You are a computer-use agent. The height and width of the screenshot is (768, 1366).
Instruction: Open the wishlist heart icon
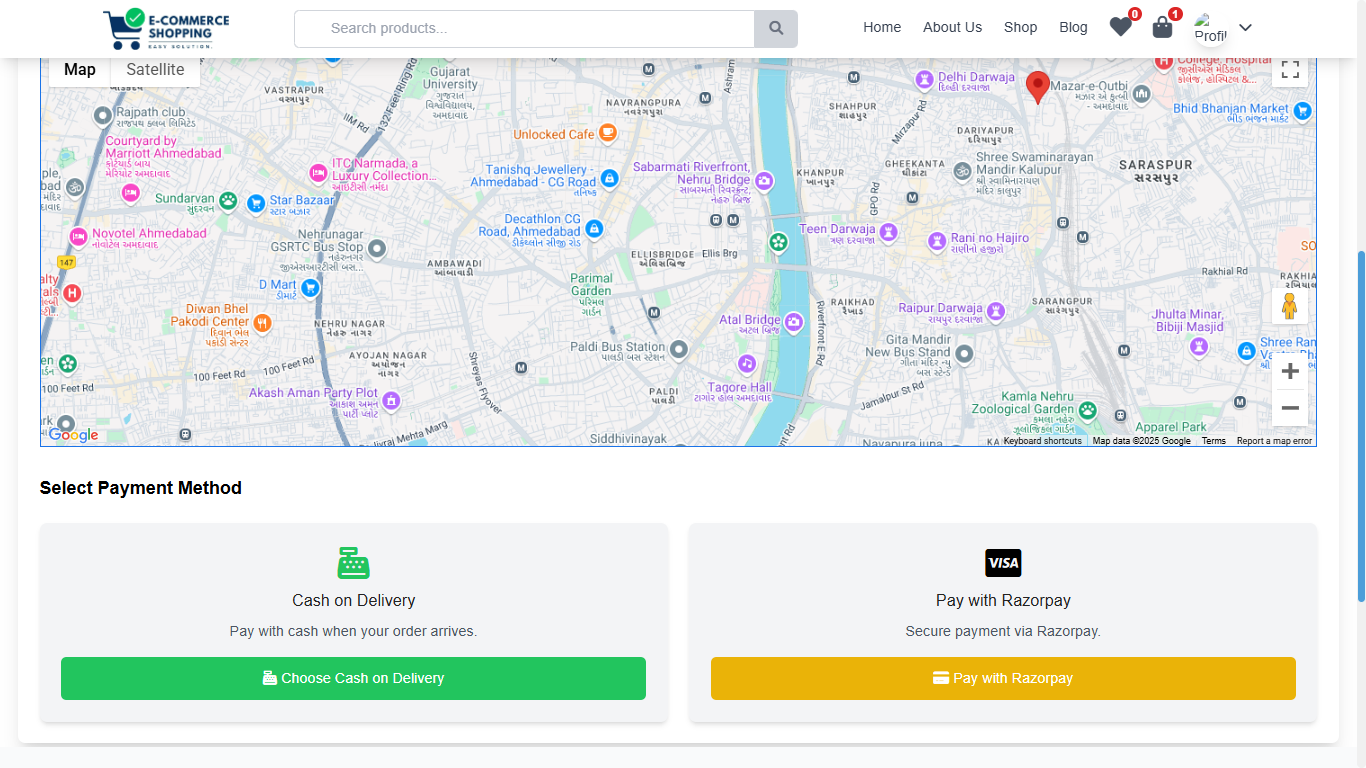pyautogui.click(x=1121, y=27)
